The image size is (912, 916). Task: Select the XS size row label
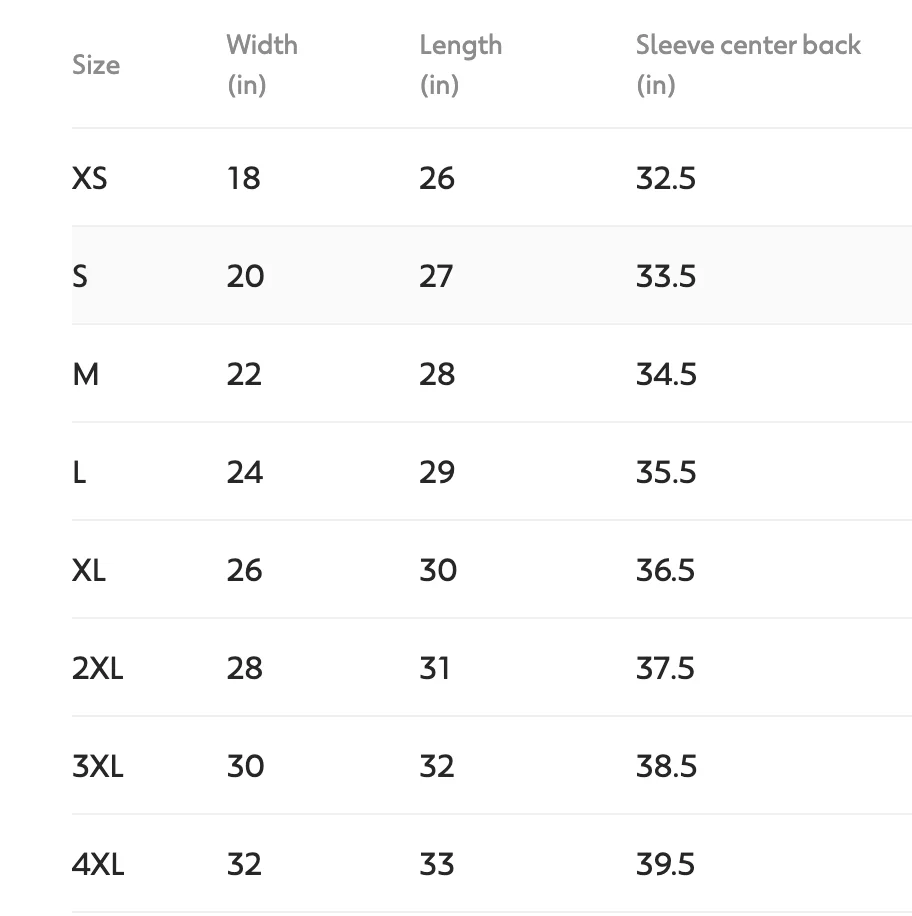pos(90,178)
